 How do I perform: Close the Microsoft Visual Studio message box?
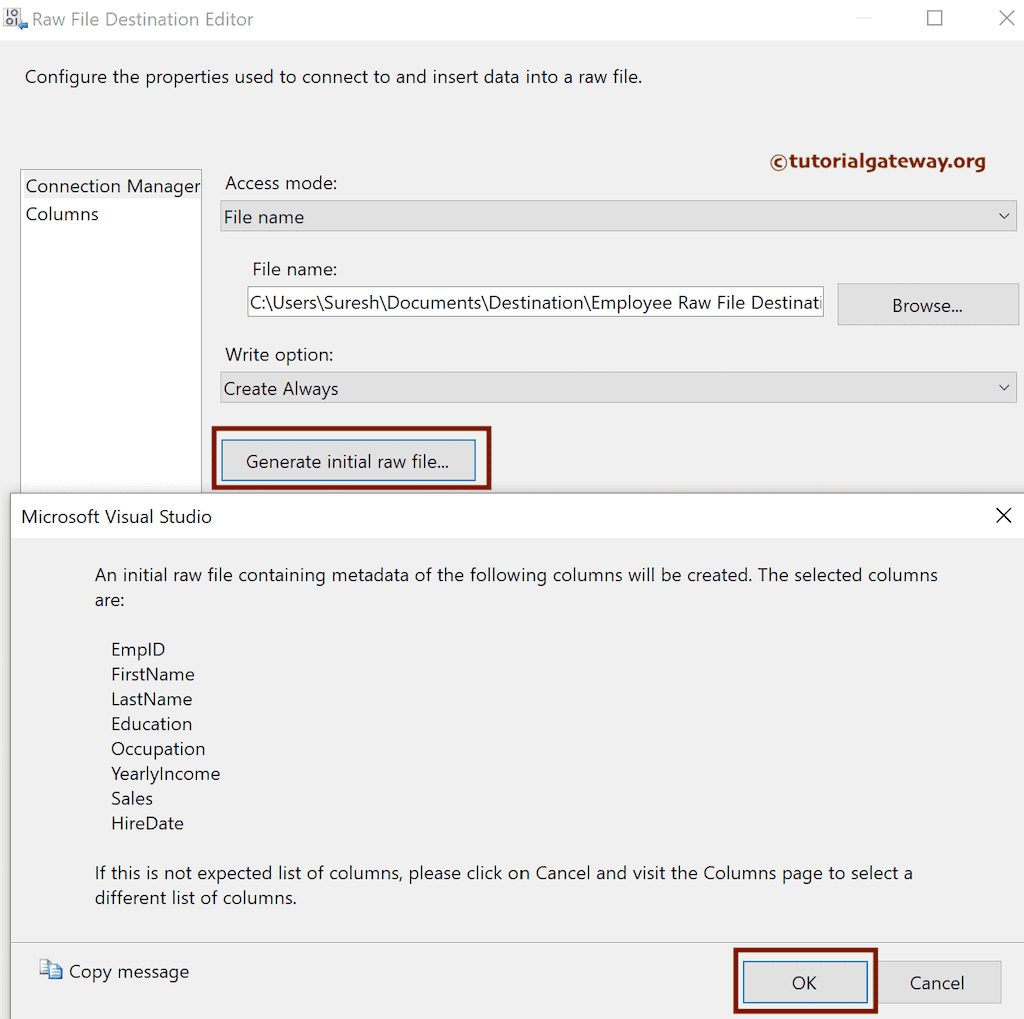point(1003,516)
